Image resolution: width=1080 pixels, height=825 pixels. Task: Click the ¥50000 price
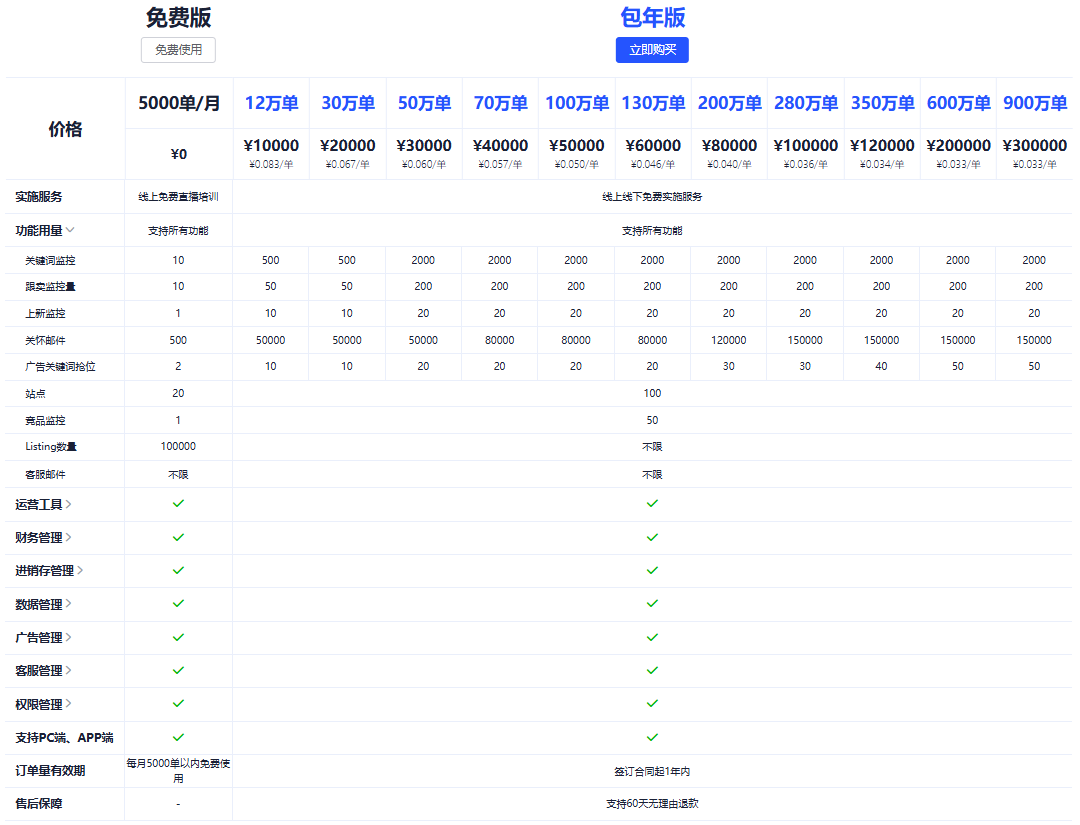[577, 145]
